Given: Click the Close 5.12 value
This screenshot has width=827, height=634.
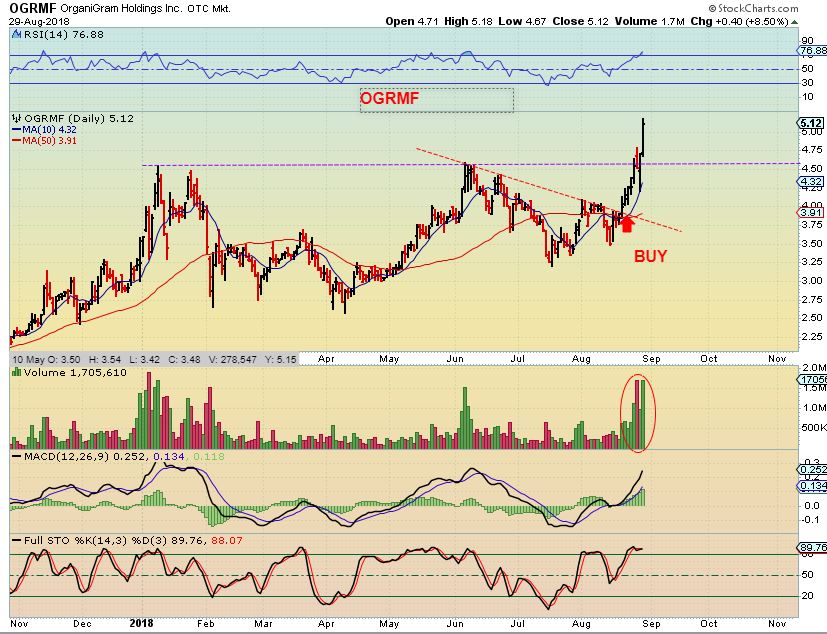Looking at the screenshot, I should 580,22.
